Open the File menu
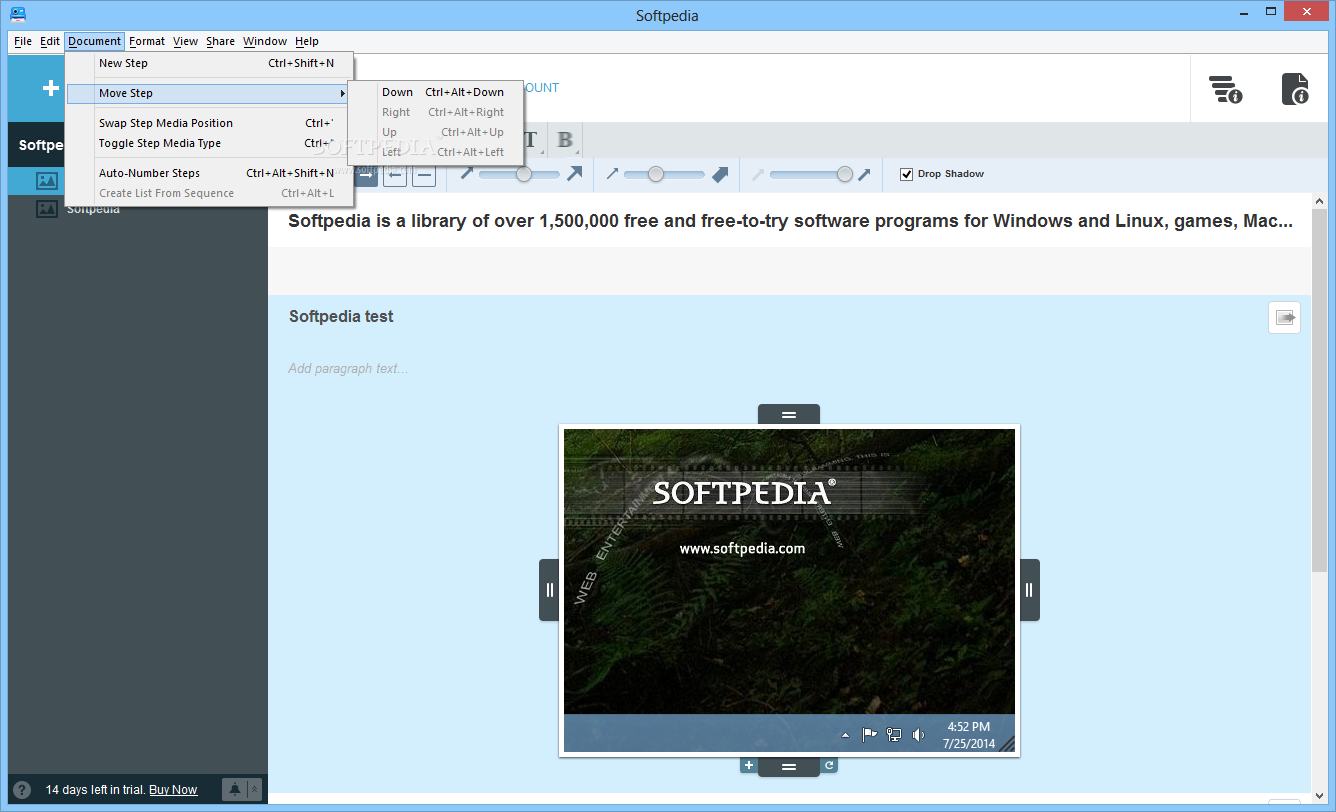Screen dimensions: 1336x812 23,41
